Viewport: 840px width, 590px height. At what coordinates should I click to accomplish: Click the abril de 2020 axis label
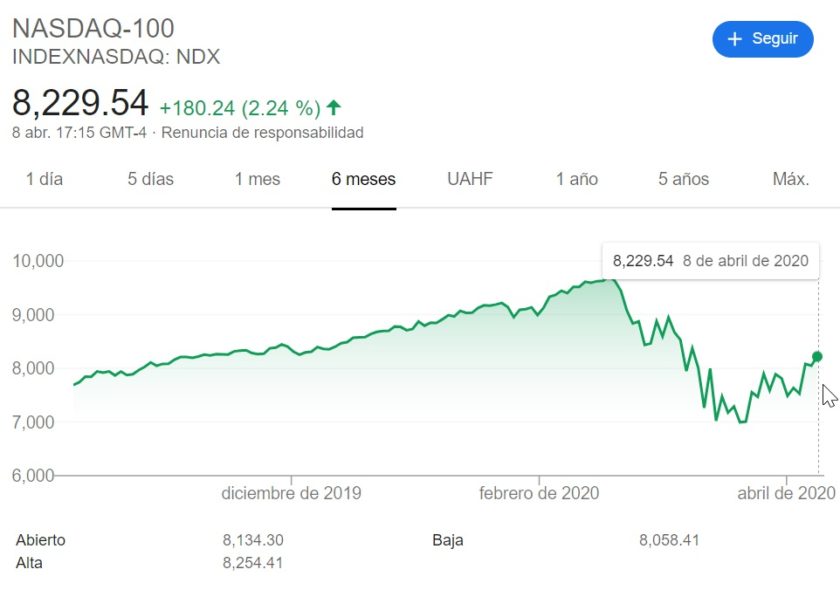coord(786,493)
